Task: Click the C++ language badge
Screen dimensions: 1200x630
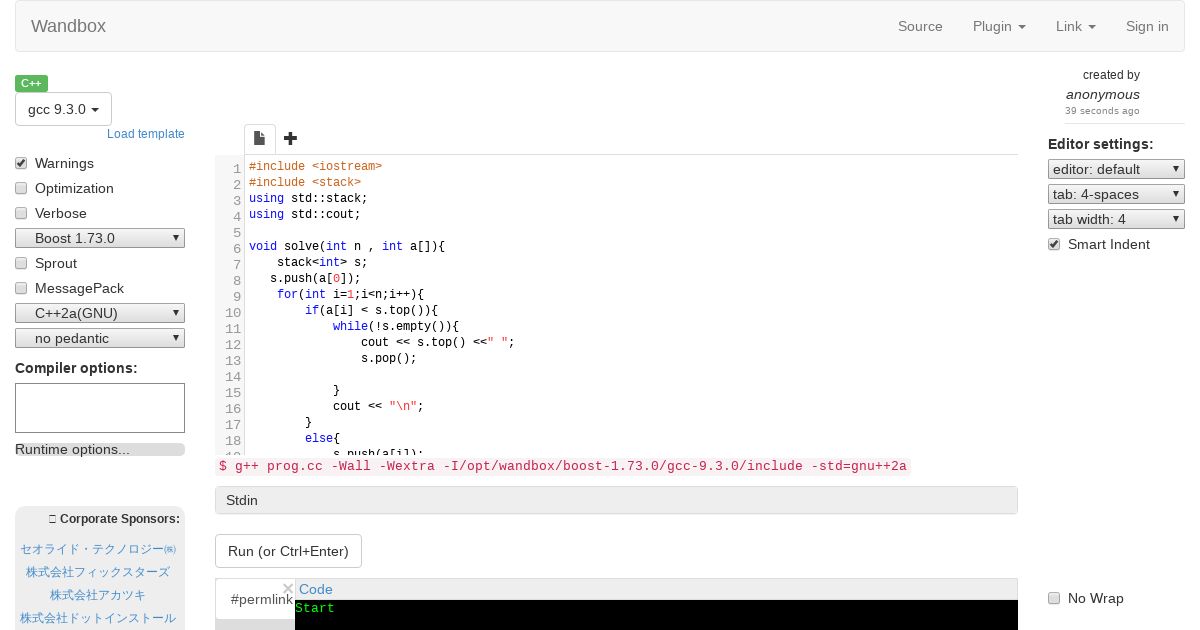Action: tap(31, 83)
